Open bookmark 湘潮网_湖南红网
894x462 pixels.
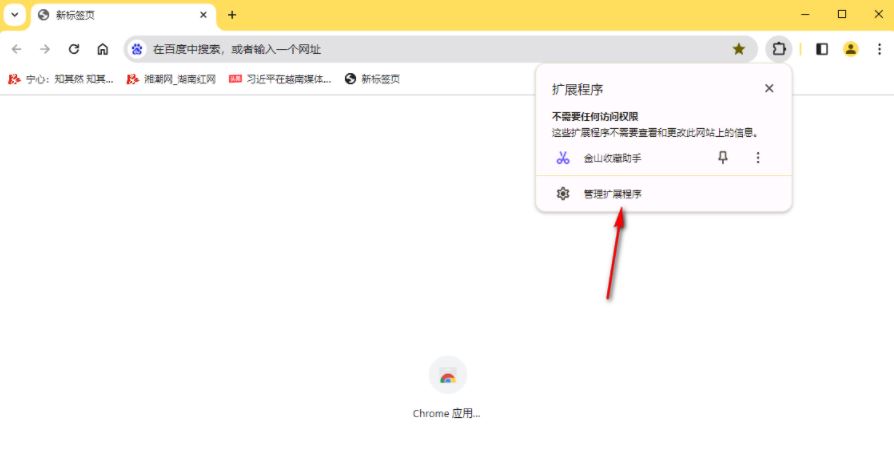tap(171, 79)
